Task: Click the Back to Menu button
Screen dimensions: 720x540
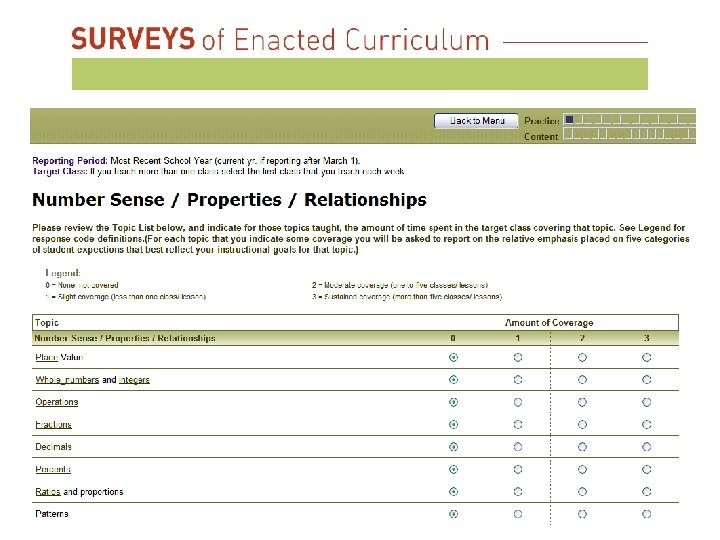Action: tap(477, 121)
